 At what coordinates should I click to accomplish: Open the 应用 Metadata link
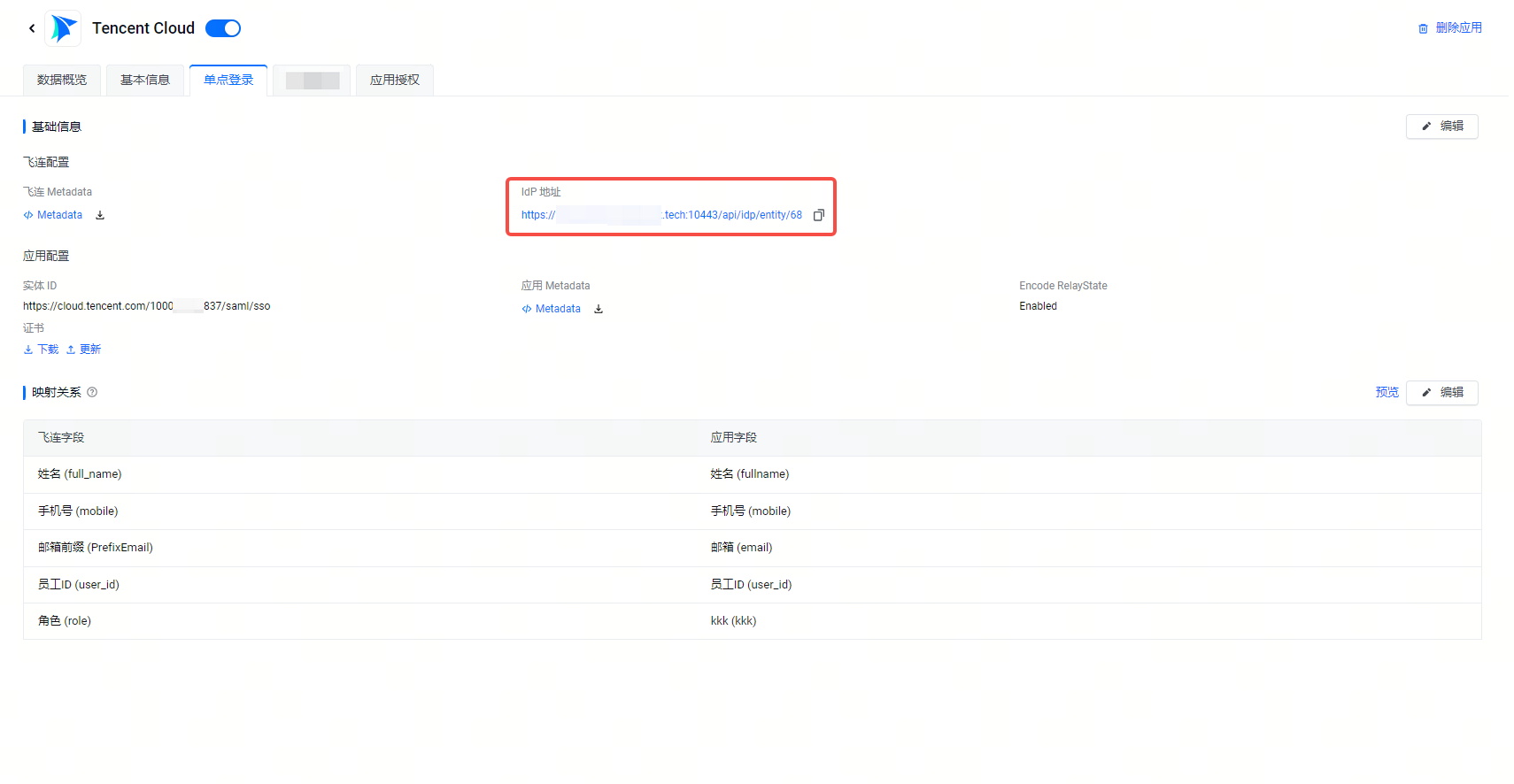pos(552,309)
